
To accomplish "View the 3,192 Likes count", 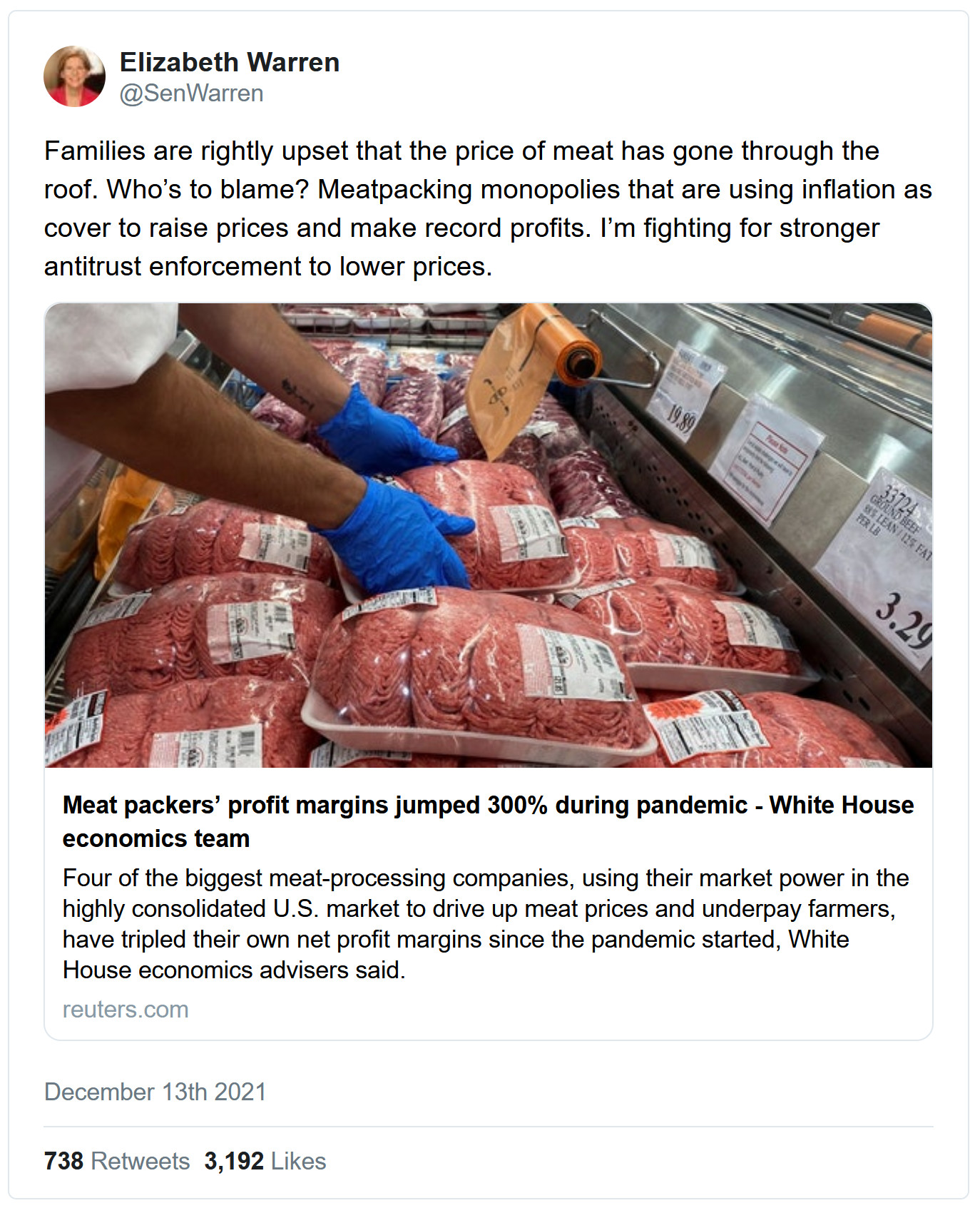I will coord(265,1161).
